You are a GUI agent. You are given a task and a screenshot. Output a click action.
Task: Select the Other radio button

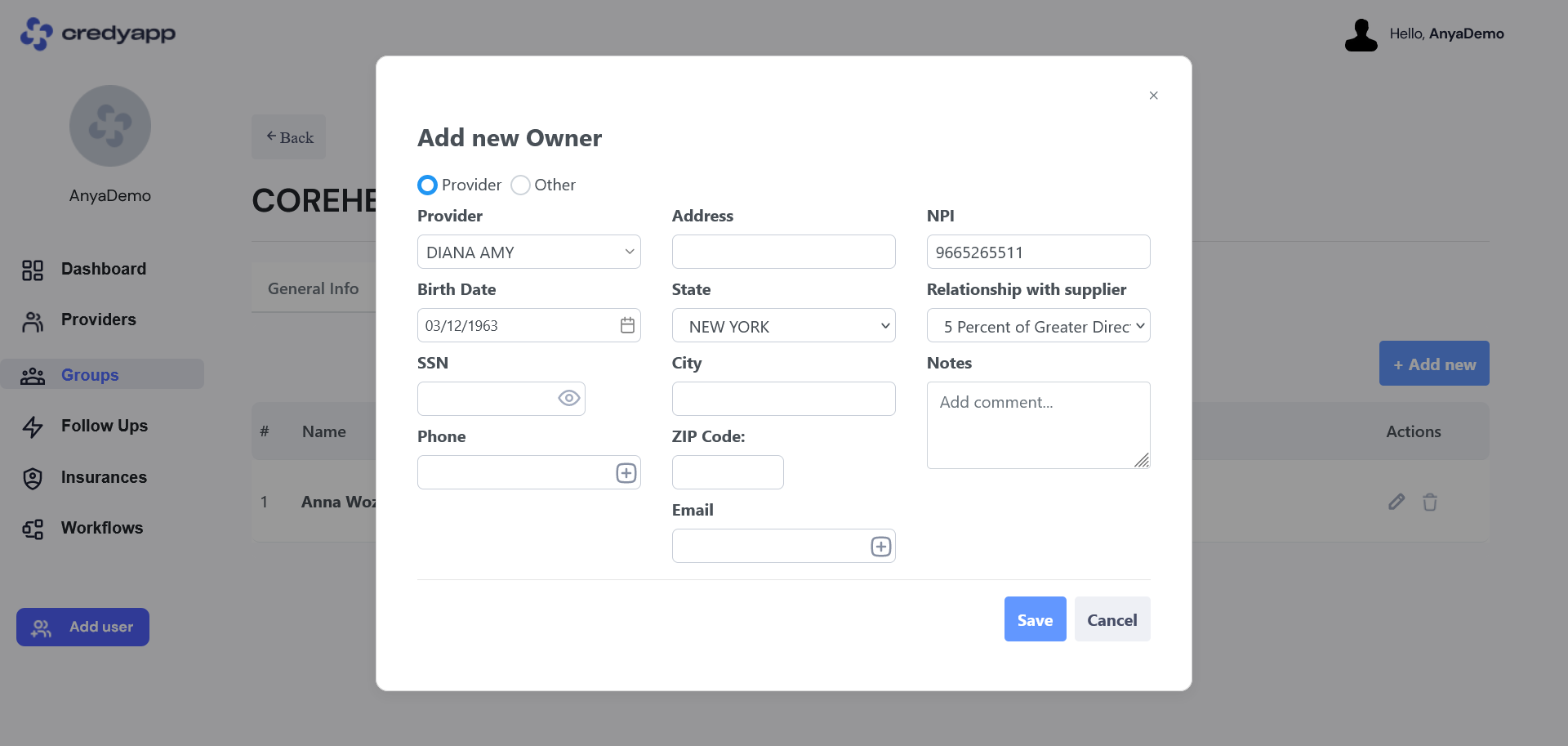520,185
